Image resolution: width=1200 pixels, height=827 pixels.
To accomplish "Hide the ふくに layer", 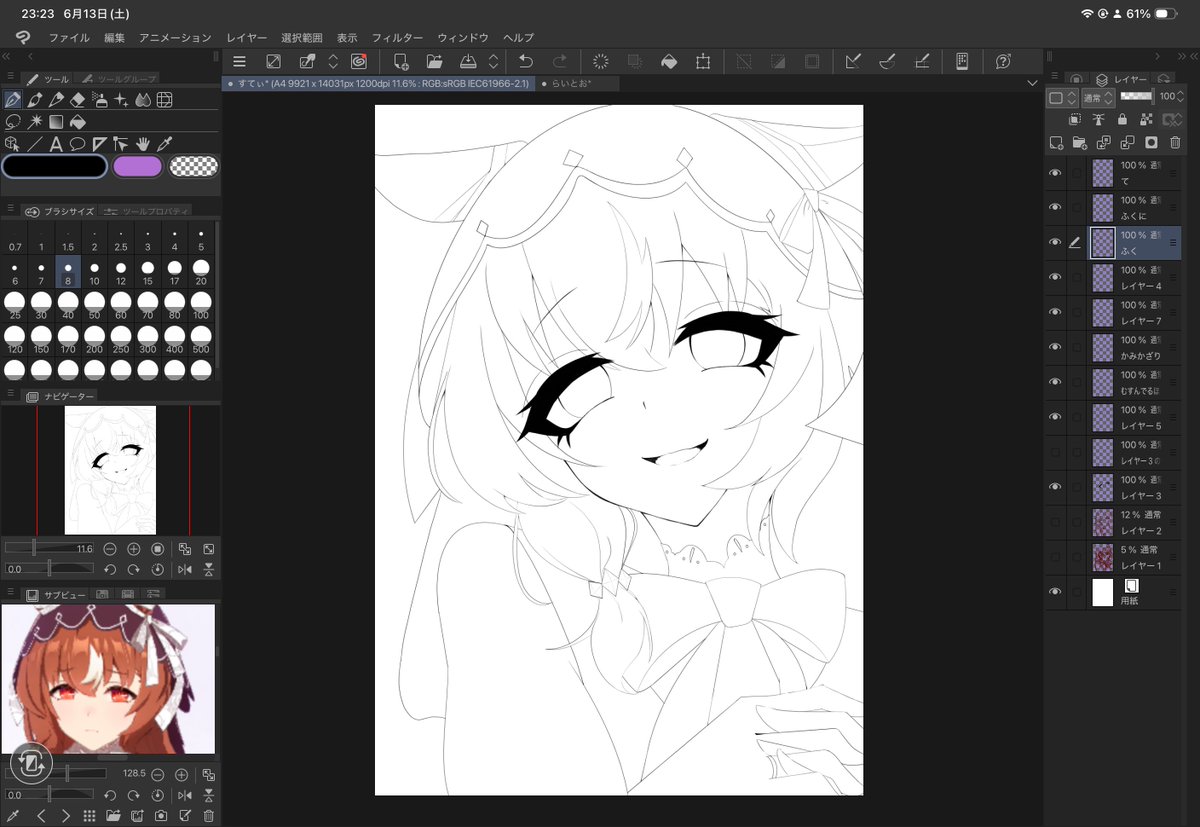I will point(1055,207).
